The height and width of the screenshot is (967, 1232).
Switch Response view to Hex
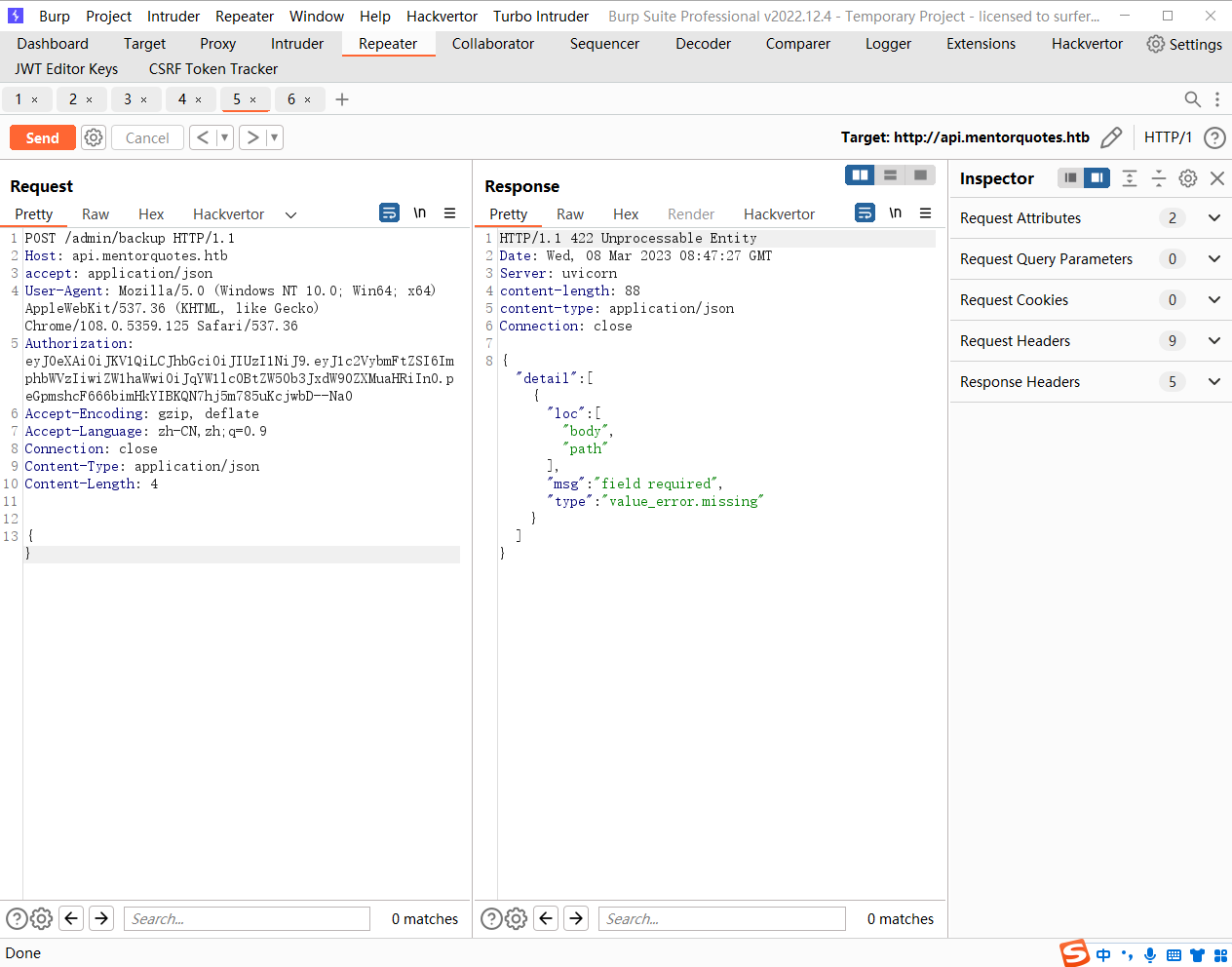point(626,214)
